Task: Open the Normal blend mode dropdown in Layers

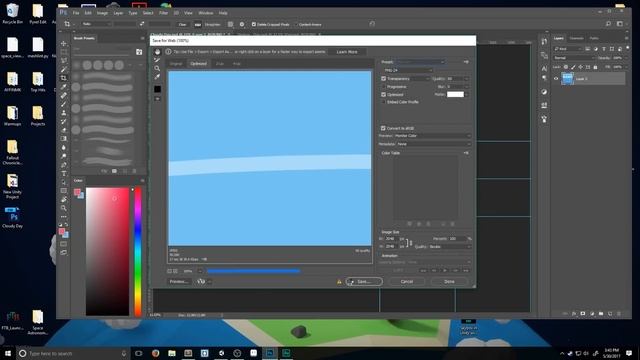Action: [x=574, y=58]
